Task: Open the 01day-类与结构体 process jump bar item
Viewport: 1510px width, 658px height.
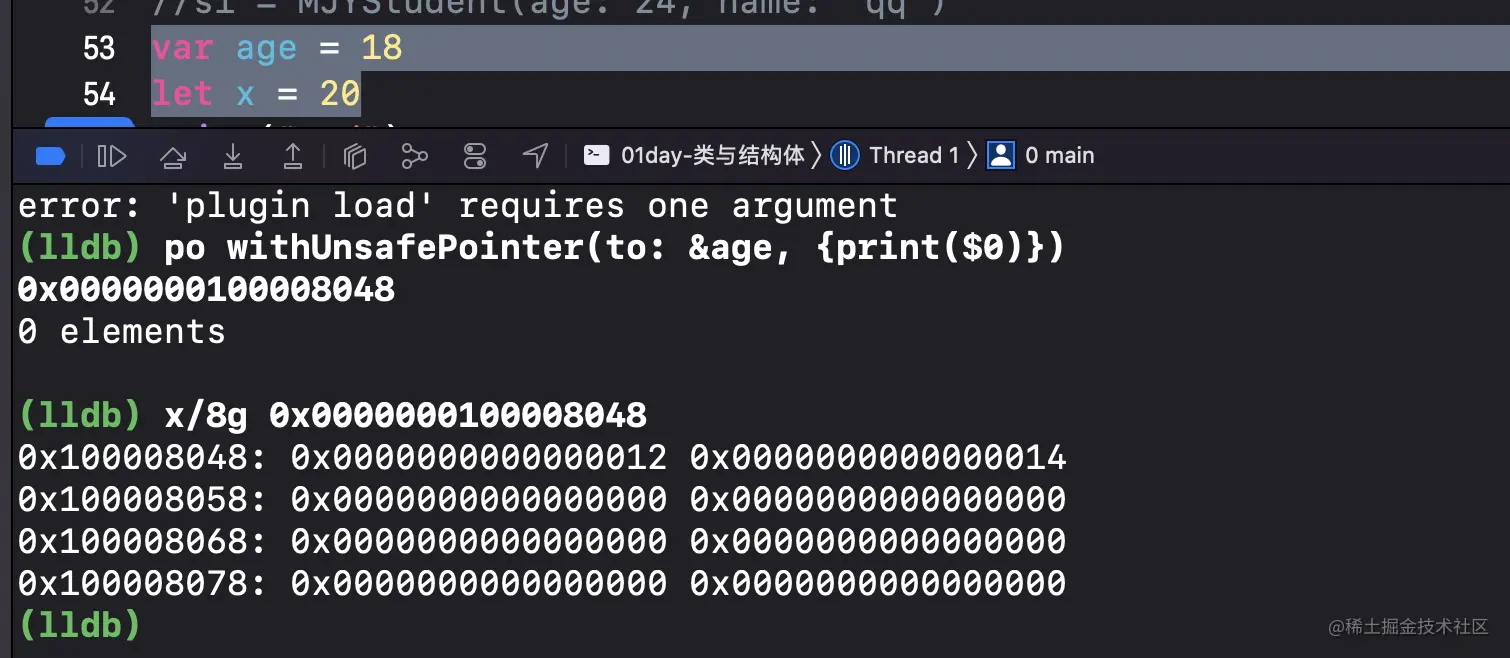Action: [x=712, y=156]
